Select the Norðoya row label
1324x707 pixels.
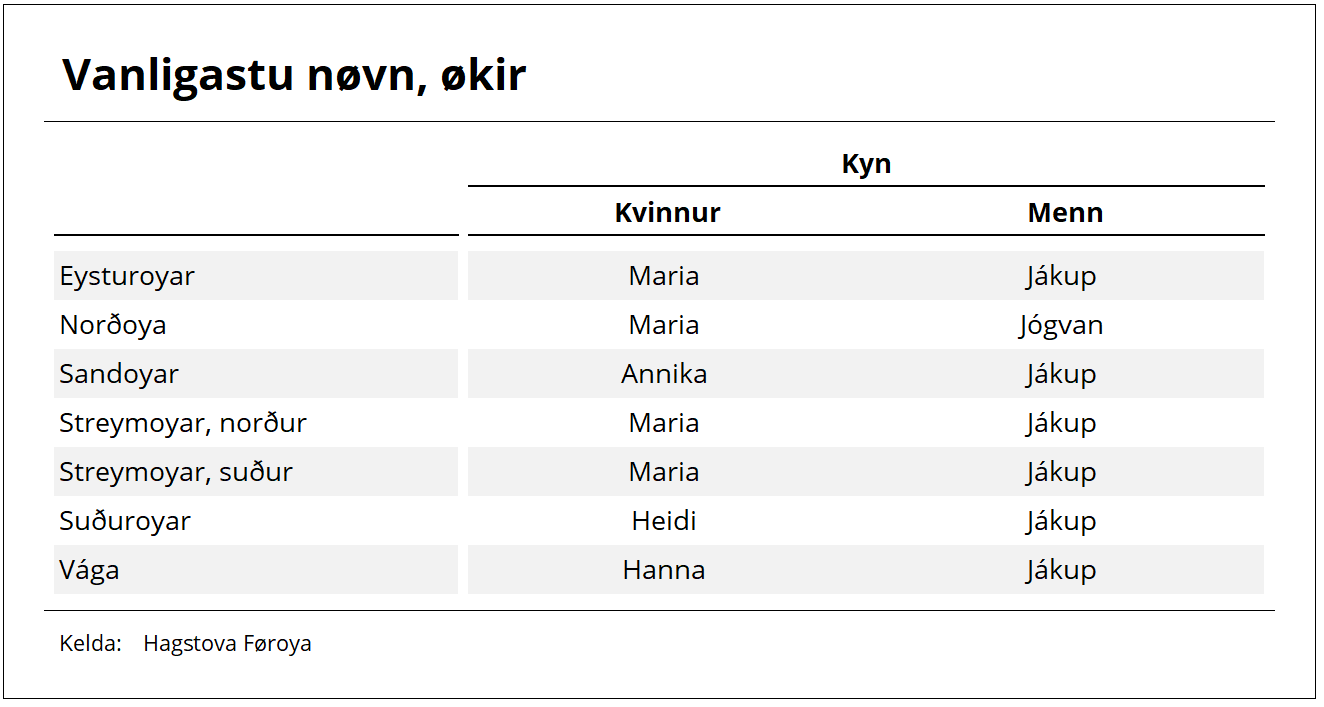[x=113, y=325]
